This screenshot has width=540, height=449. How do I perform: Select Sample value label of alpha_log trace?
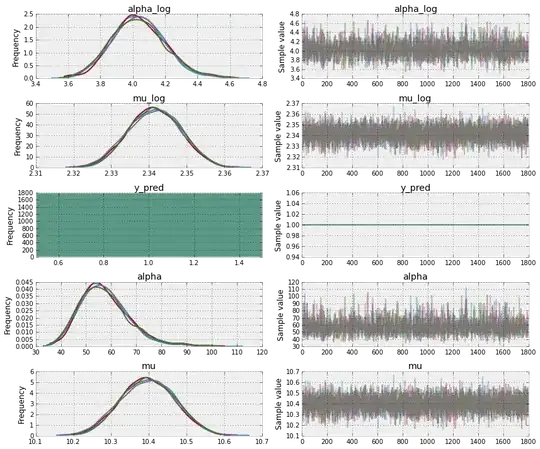coord(281,47)
